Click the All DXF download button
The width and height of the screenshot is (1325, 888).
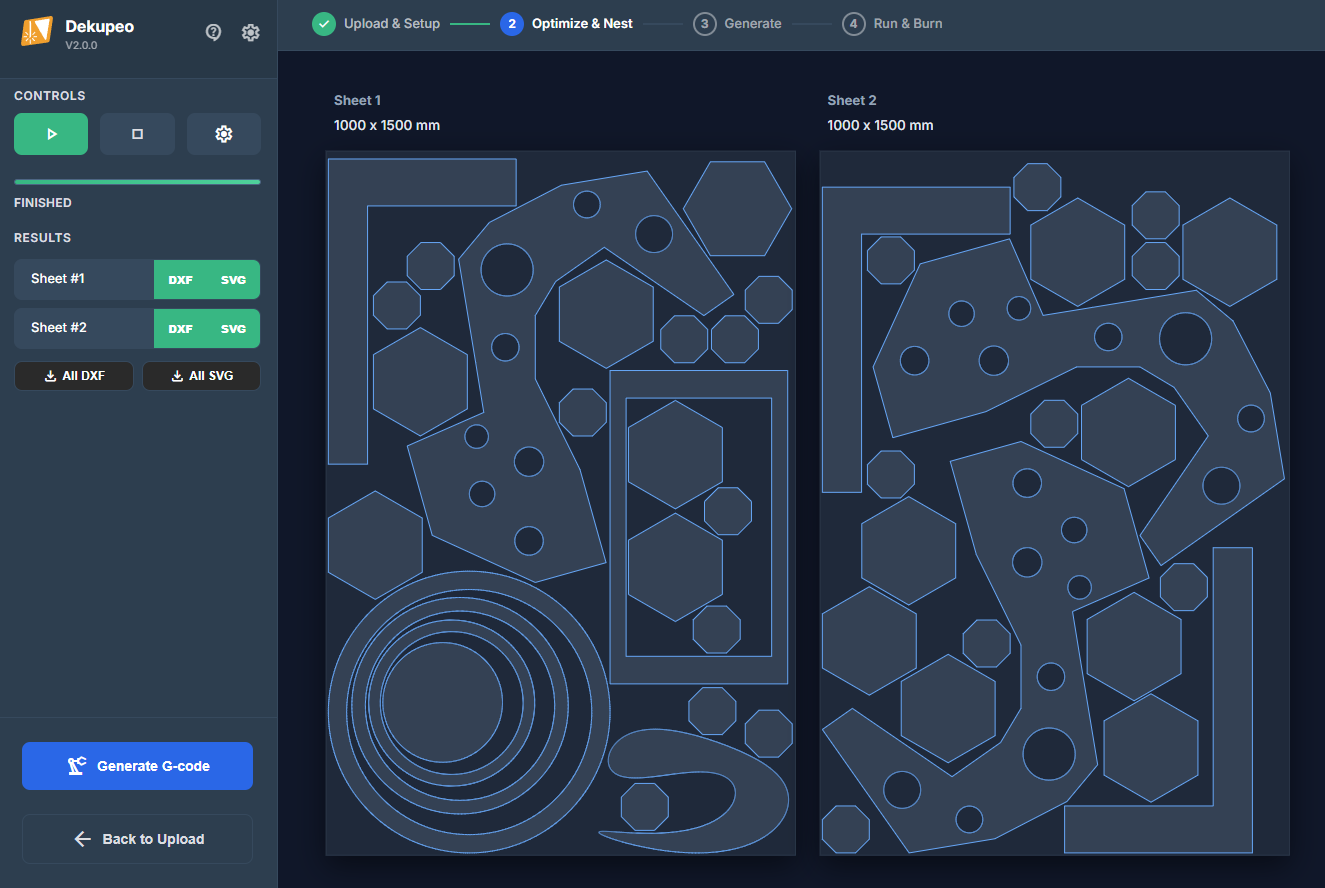(74, 376)
